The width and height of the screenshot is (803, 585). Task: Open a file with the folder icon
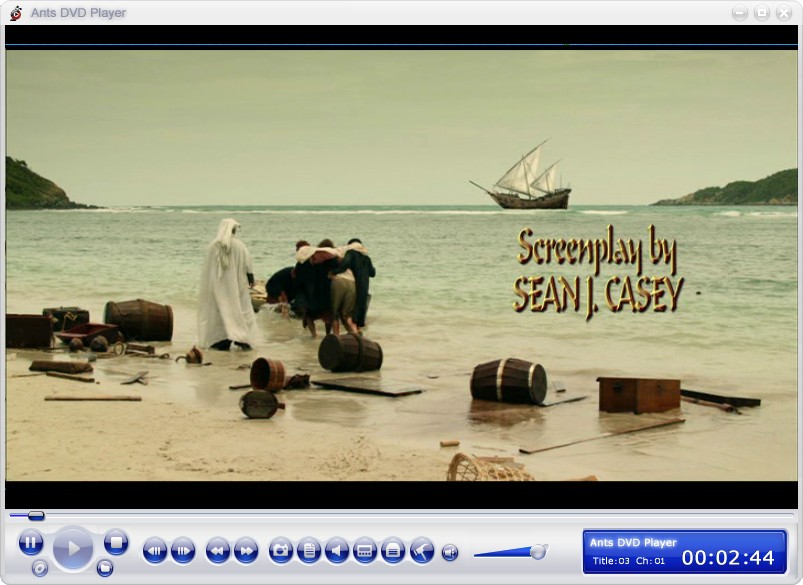105,568
